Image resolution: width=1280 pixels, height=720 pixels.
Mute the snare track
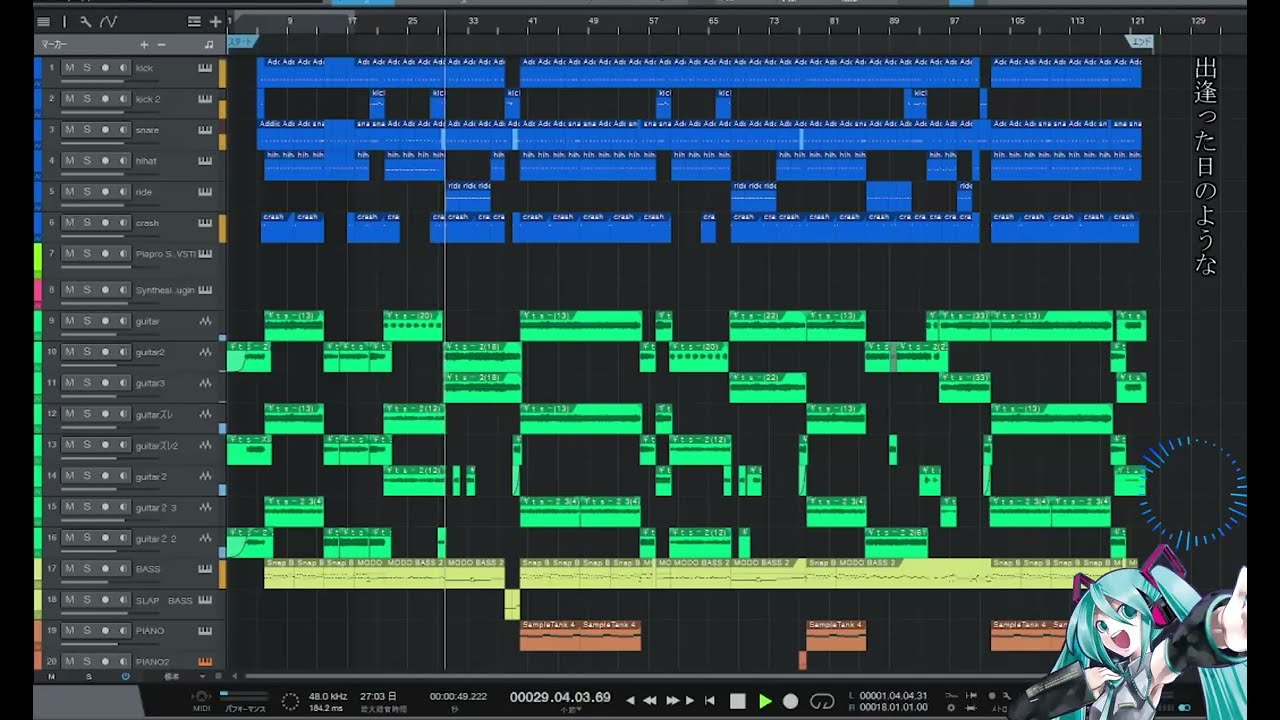pos(69,130)
